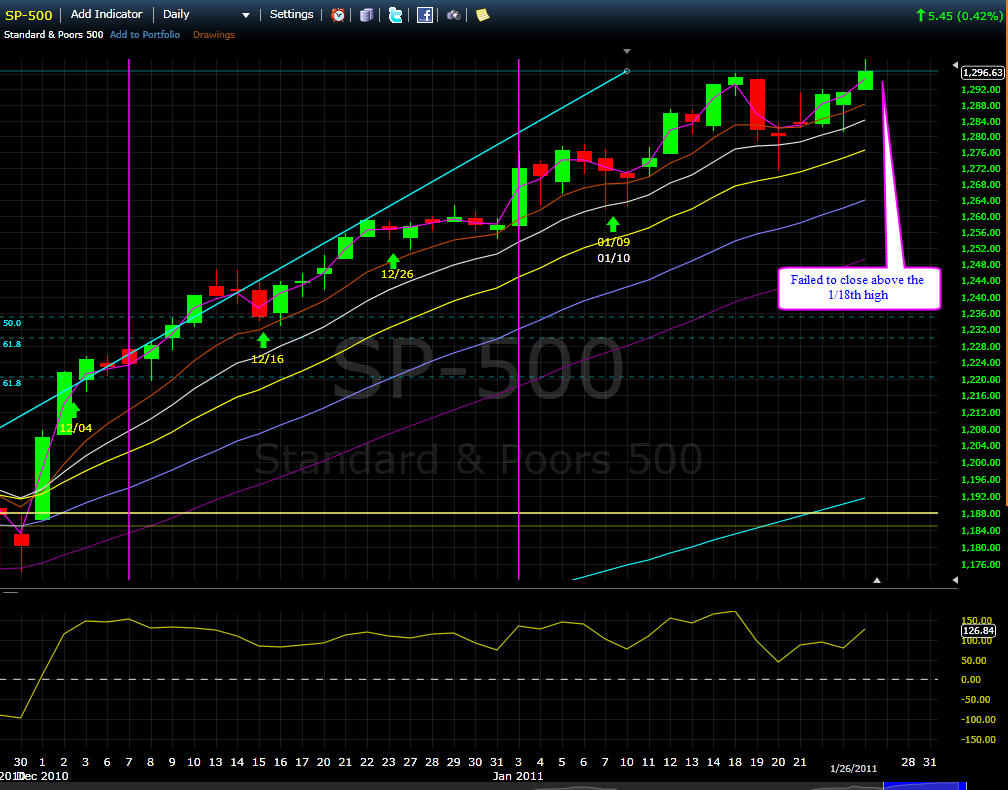Viewport: 1008px width, 790px height.
Task: Select the 12/04 arrow marker
Action: [73, 409]
